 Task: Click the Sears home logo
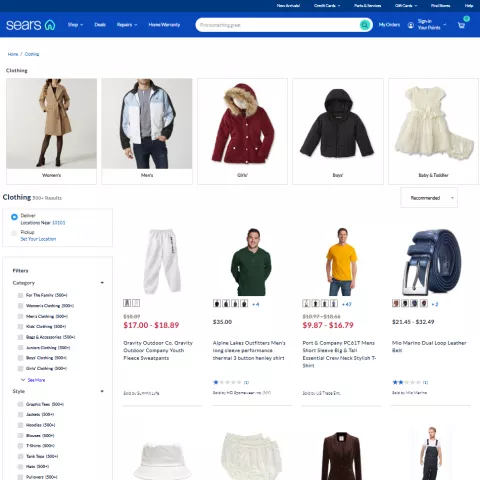pos(31,25)
